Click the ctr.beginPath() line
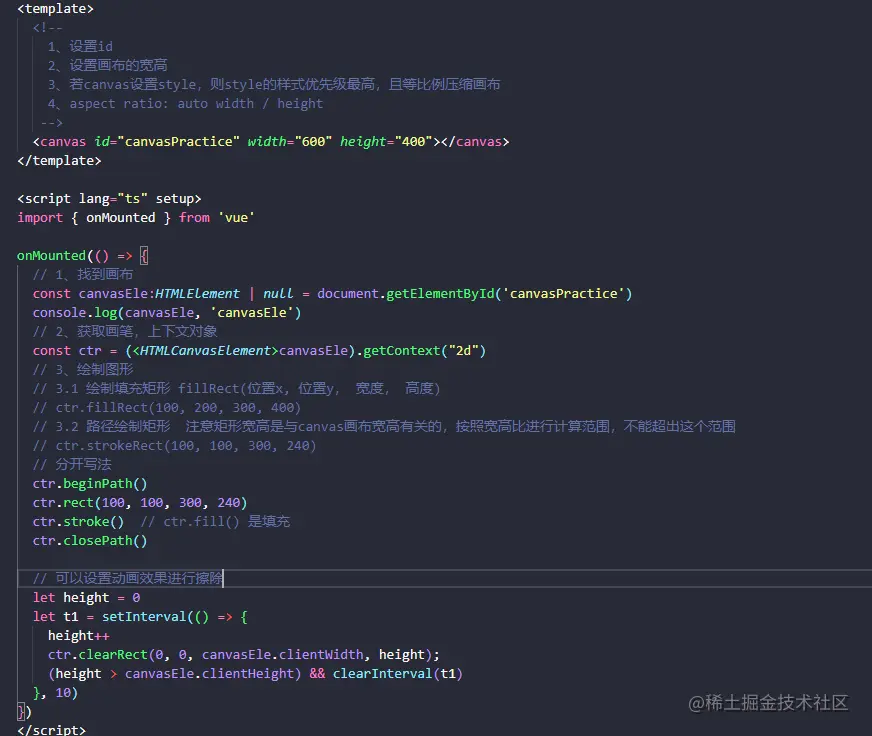Viewport: 872px width, 736px height. [x=90, y=483]
